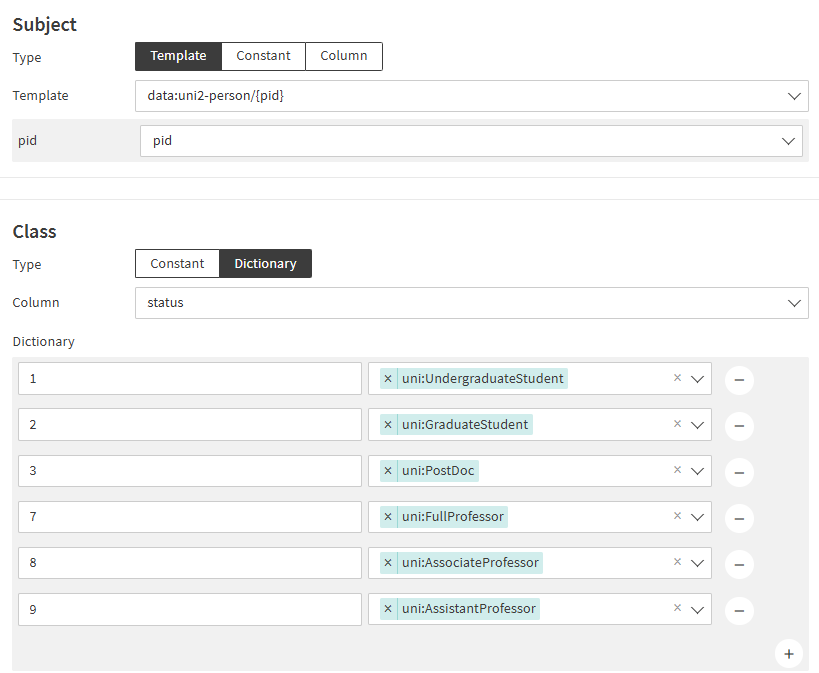Select the Dictionary class type tab
The image size is (819, 673).
point(265,264)
